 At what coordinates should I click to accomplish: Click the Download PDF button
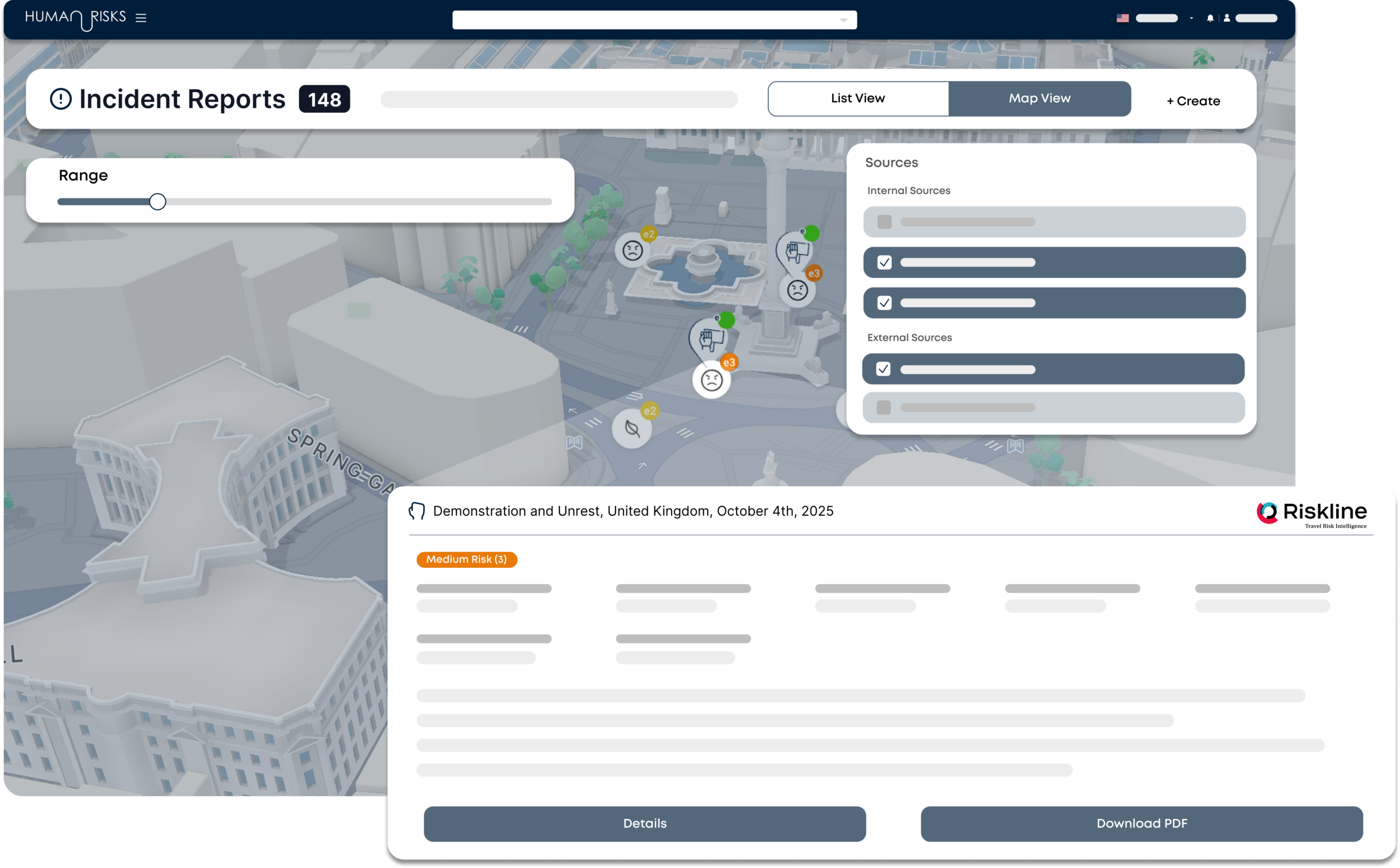click(x=1141, y=823)
